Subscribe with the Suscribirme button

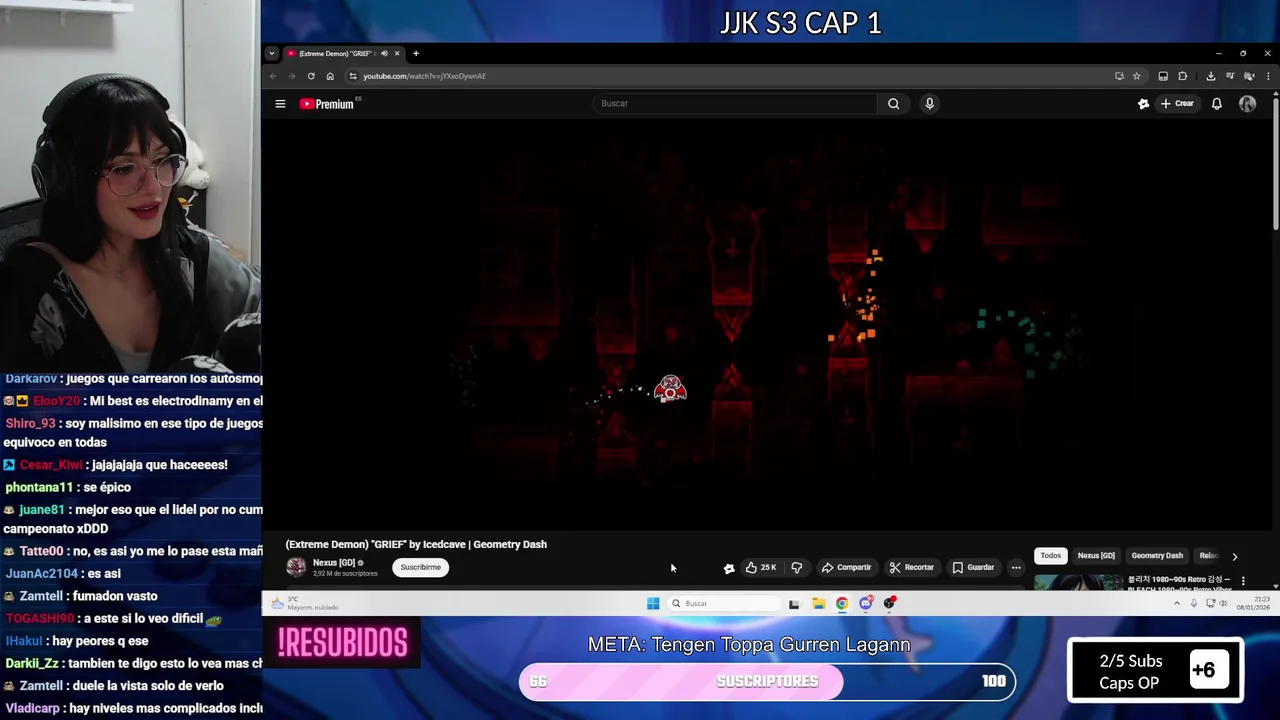(420, 567)
